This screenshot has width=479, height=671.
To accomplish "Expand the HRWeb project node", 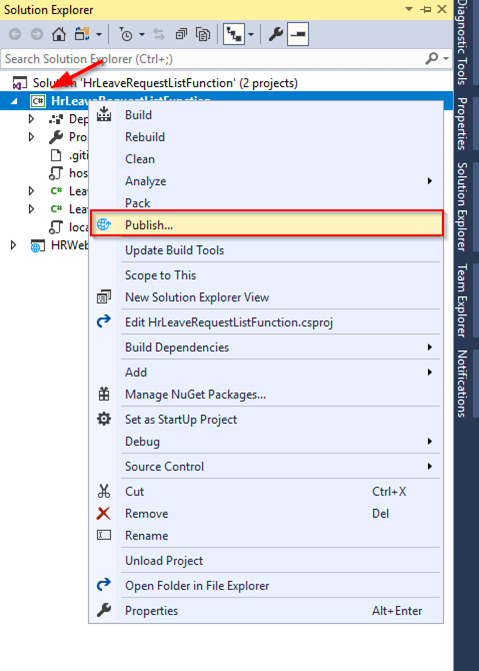I will (x=14, y=245).
